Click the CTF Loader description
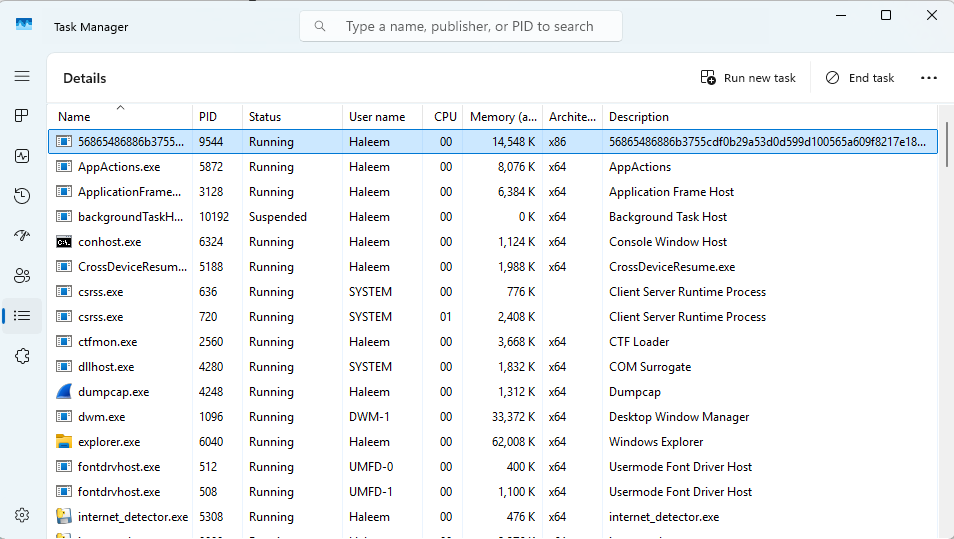The image size is (954, 539). [639, 342]
